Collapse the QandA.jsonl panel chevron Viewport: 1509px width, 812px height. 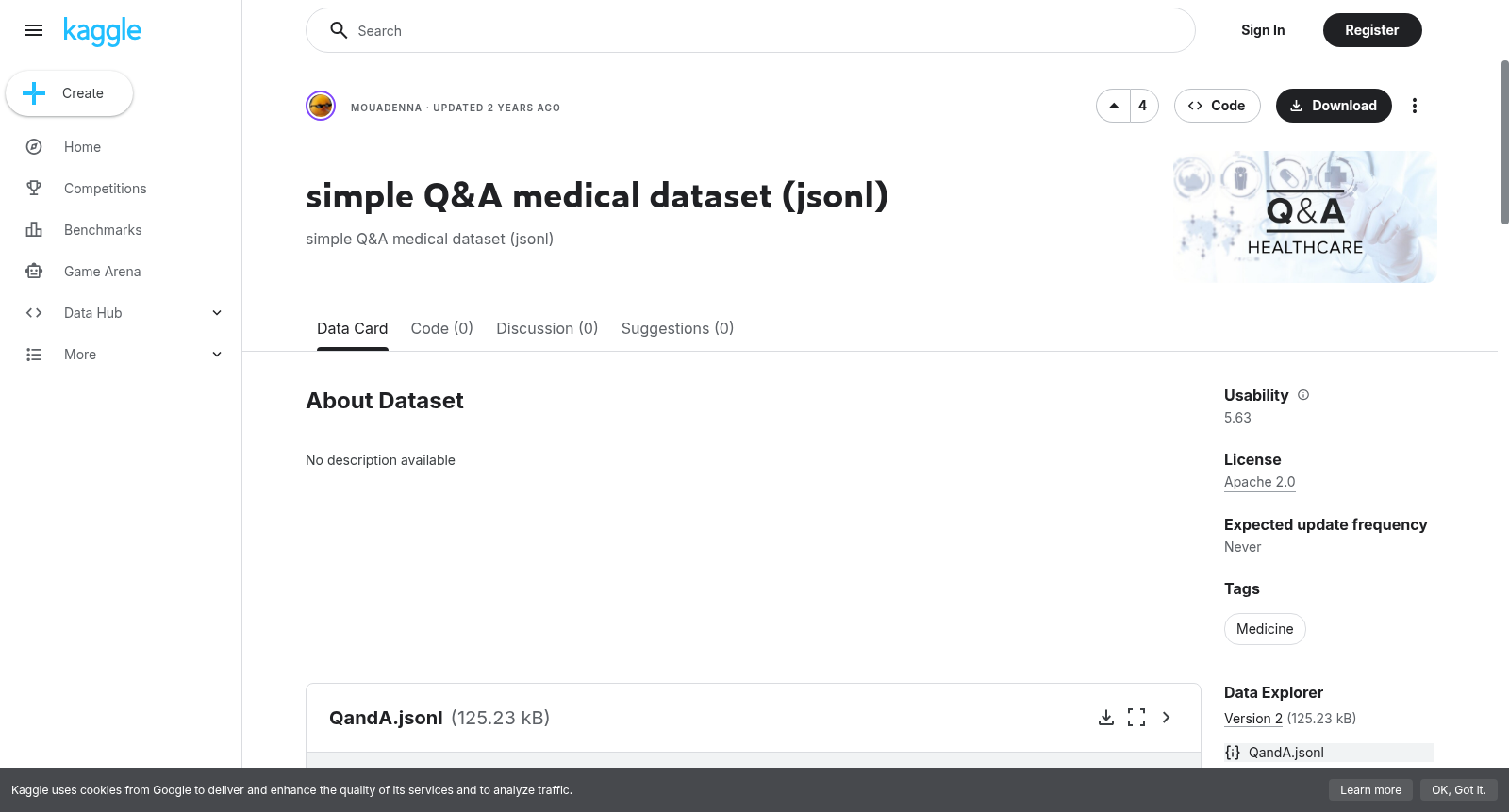click(1167, 718)
